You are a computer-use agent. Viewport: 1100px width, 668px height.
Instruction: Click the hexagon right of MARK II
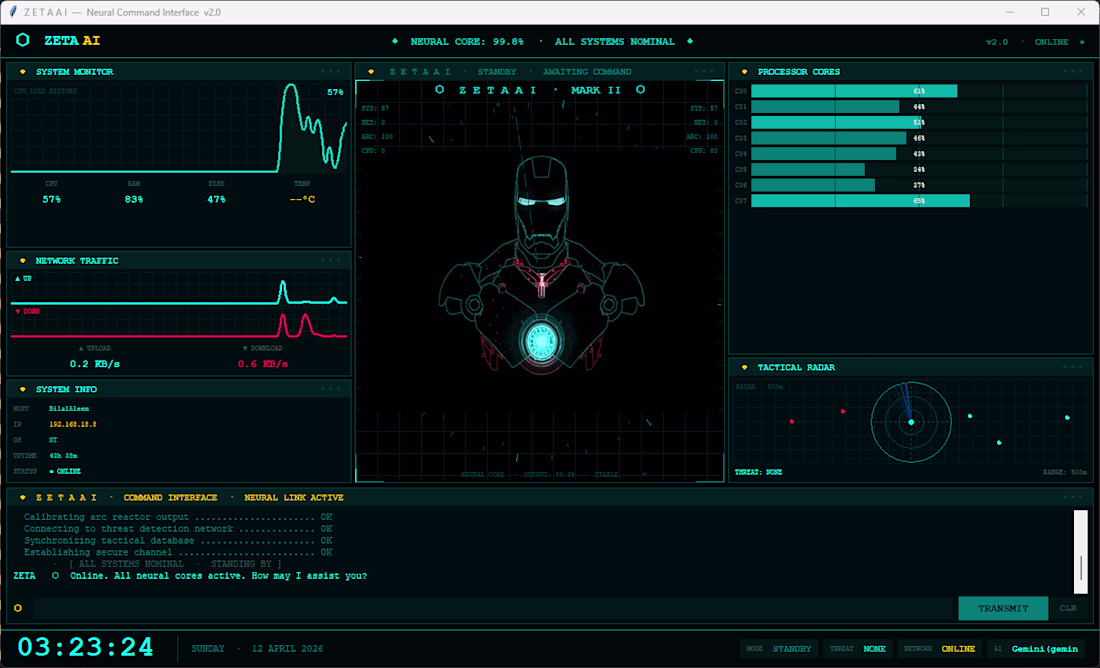(640, 90)
